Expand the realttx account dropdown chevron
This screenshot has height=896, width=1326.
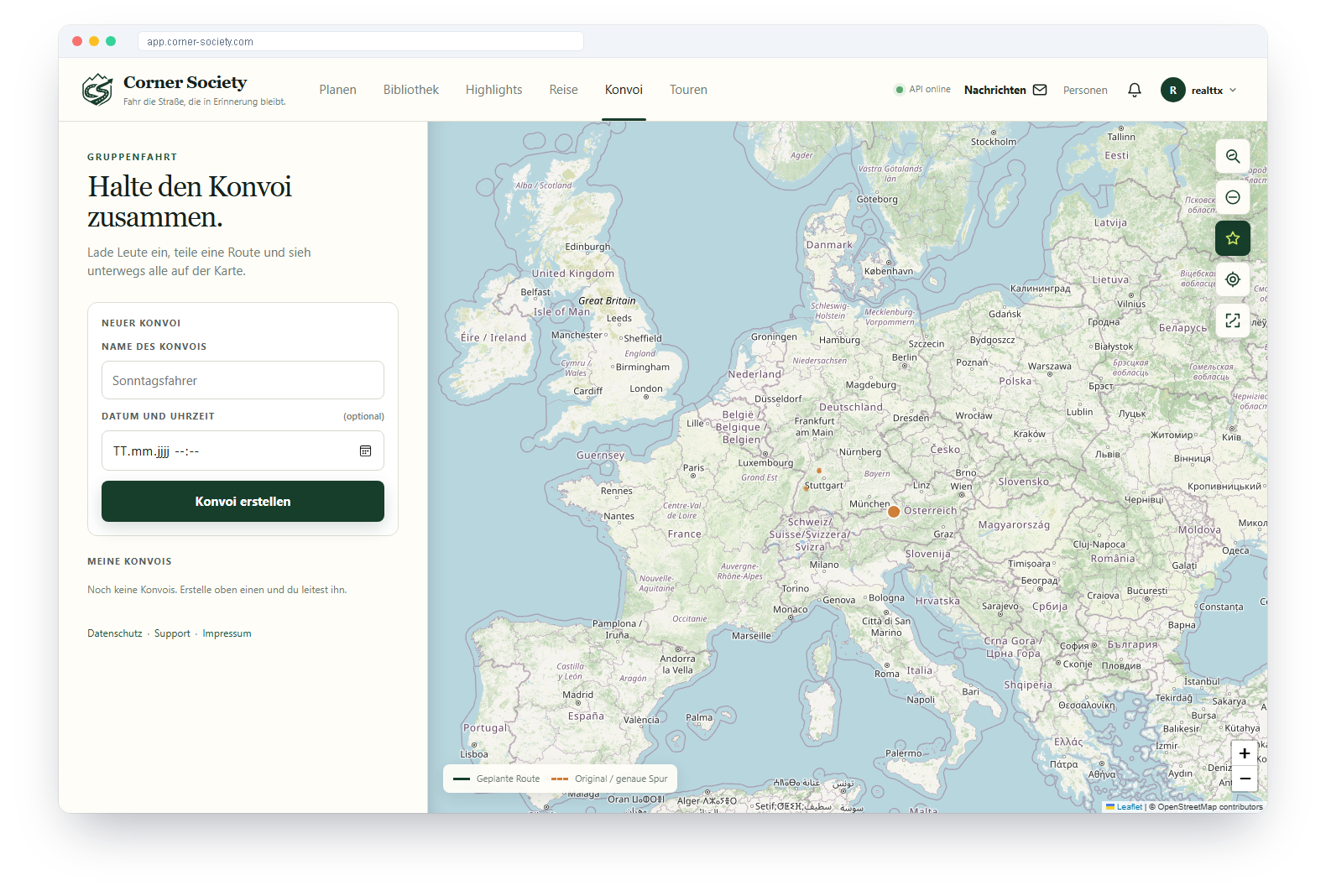tap(1233, 90)
